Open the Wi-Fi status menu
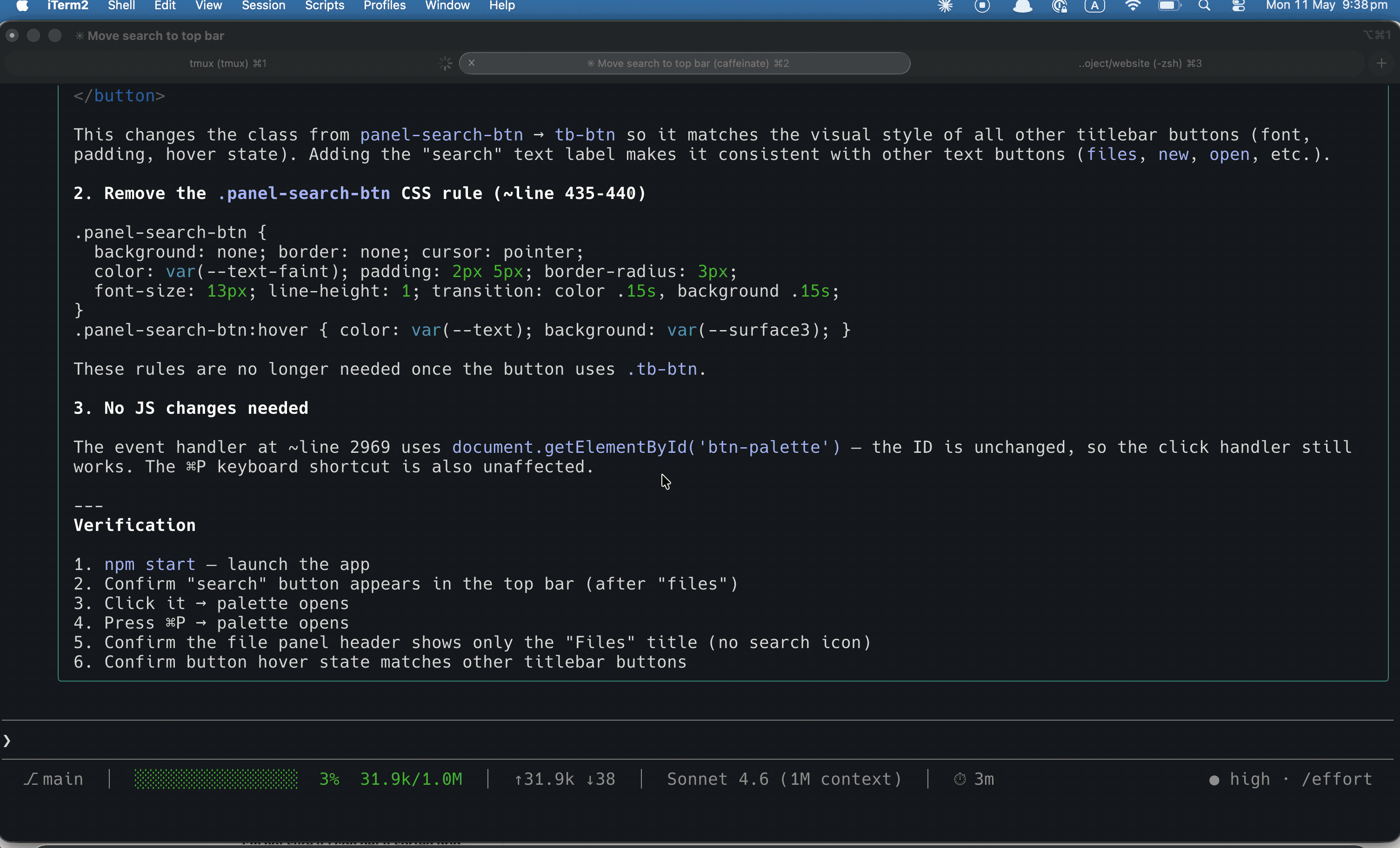The image size is (1400, 848). [x=1133, y=6]
